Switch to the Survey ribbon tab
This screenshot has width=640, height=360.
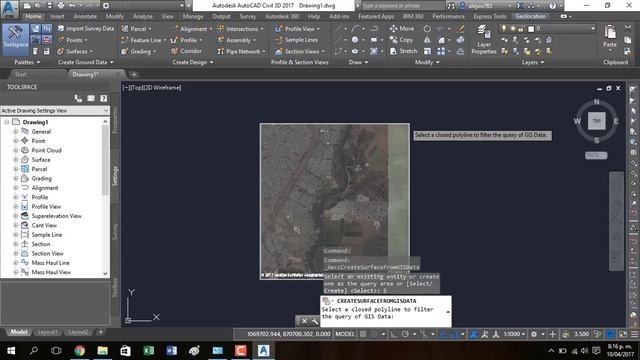pyautogui.click(x=248, y=16)
